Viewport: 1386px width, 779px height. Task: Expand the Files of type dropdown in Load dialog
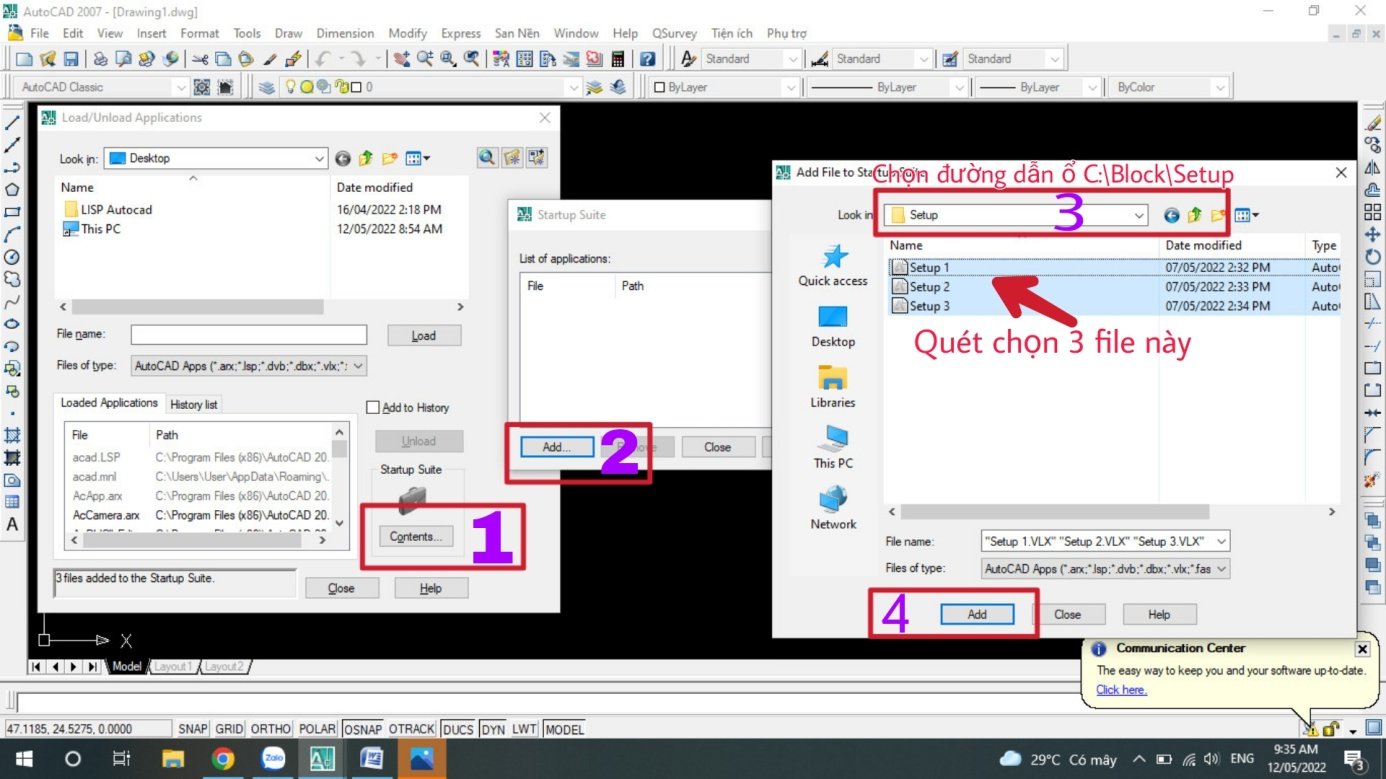pyautogui.click(x=358, y=366)
